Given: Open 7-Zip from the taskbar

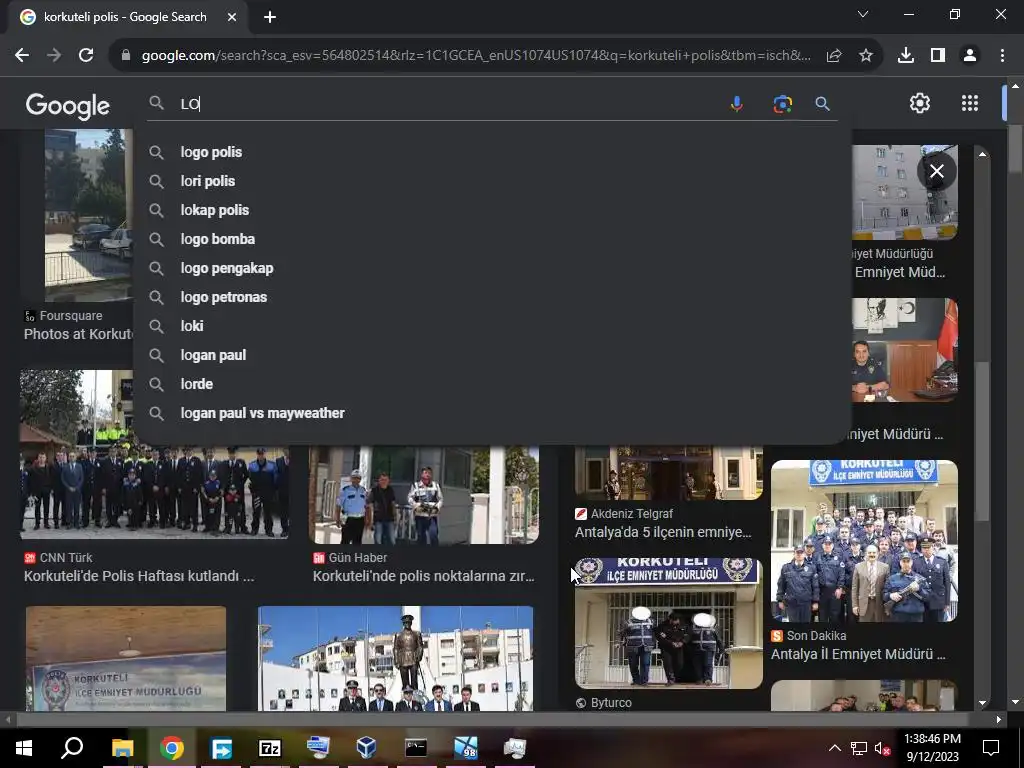Looking at the screenshot, I should tap(269, 747).
